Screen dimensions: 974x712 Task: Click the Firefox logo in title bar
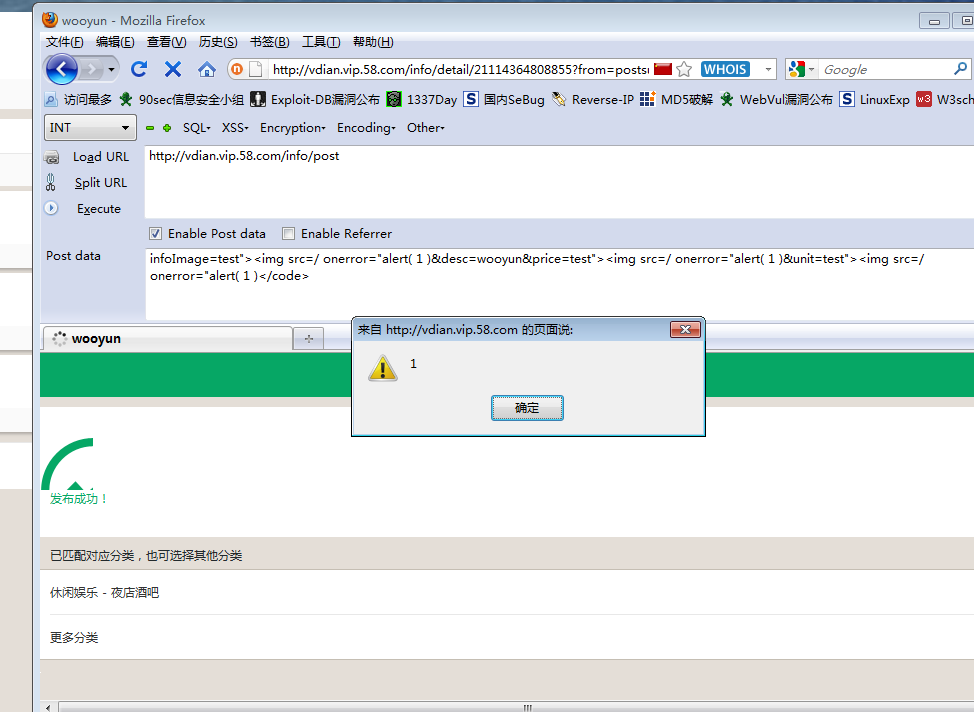(50, 20)
